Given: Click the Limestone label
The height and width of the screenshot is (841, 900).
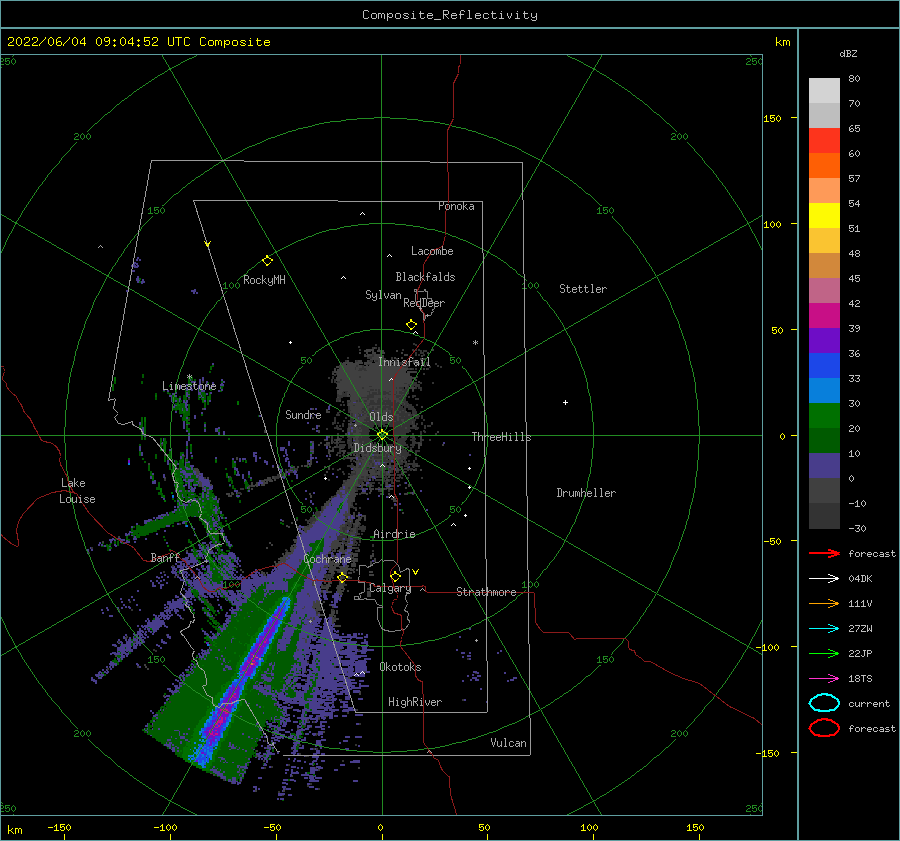Looking at the screenshot, I should [x=189, y=386].
